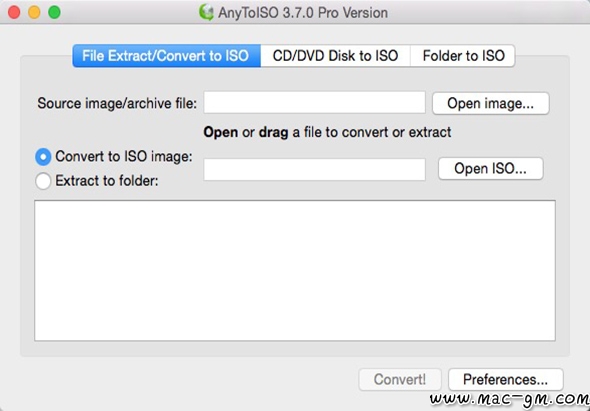Click the AnyToISO 3.7.0 Pro Version title text
The width and height of the screenshot is (590, 411).
pyautogui.click(x=303, y=13)
